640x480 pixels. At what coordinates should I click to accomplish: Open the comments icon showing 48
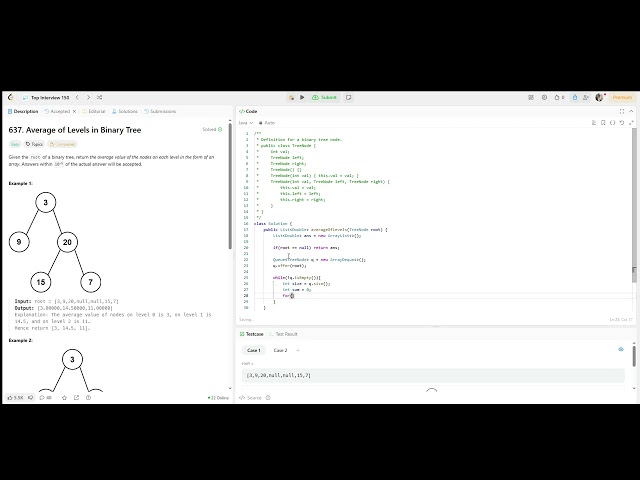click(44, 397)
